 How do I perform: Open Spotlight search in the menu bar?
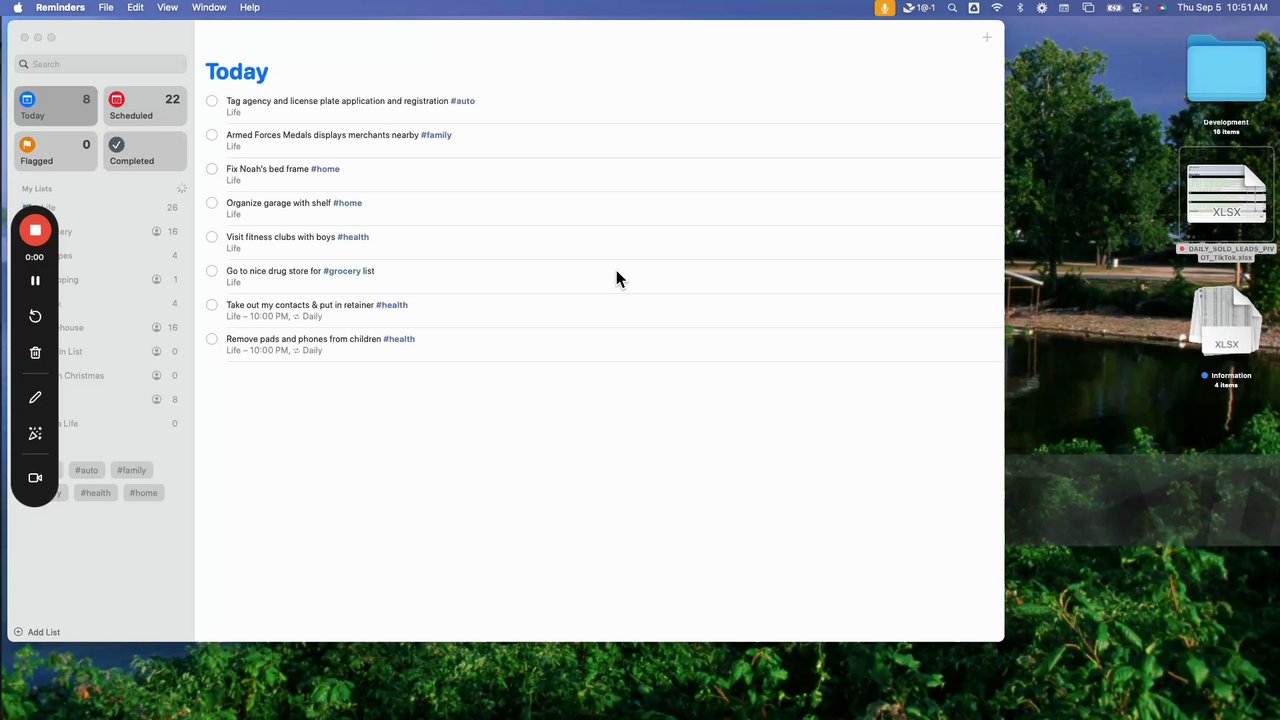pos(952,8)
